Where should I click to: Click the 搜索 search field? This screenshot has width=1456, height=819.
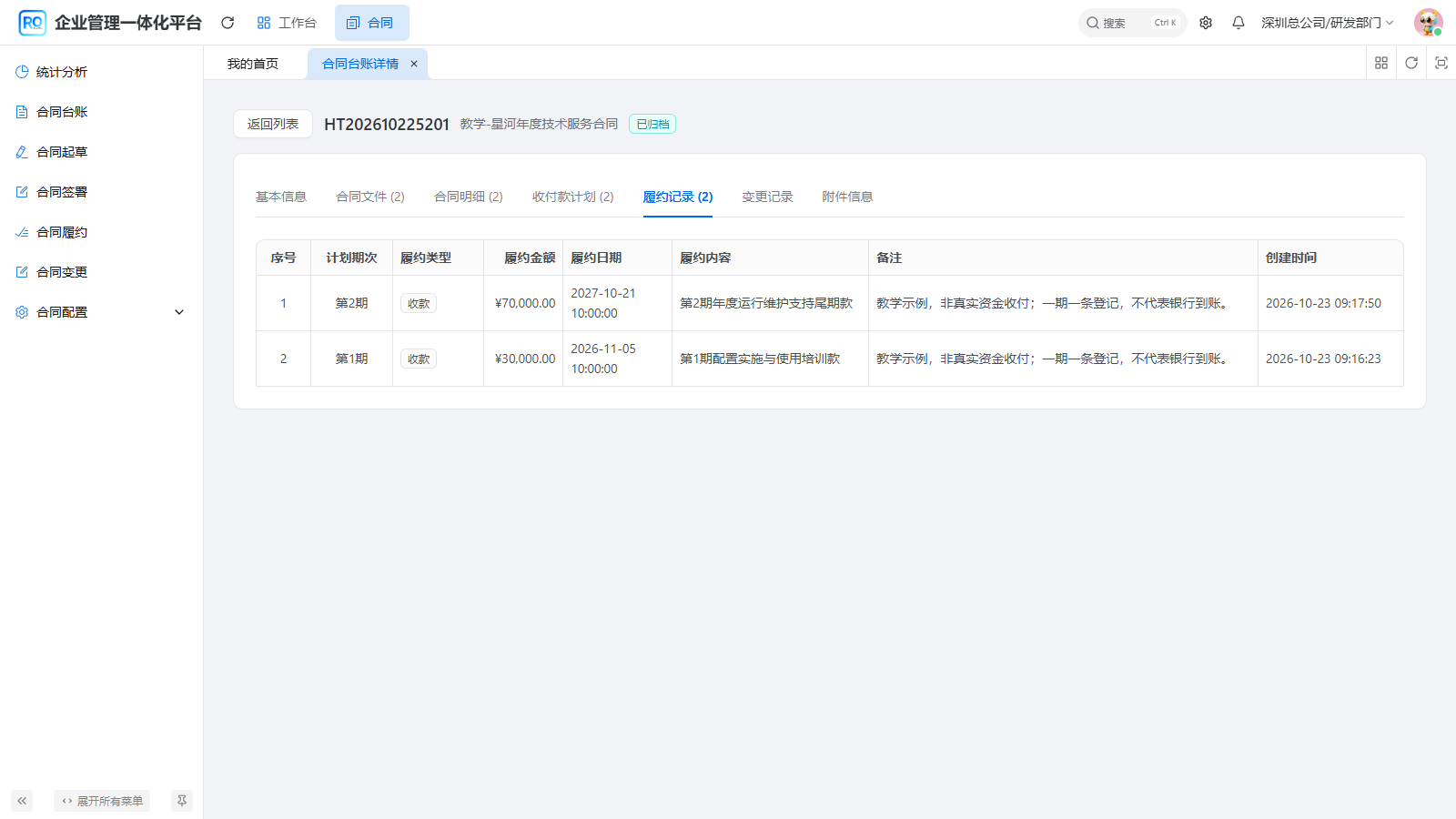click(1132, 23)
